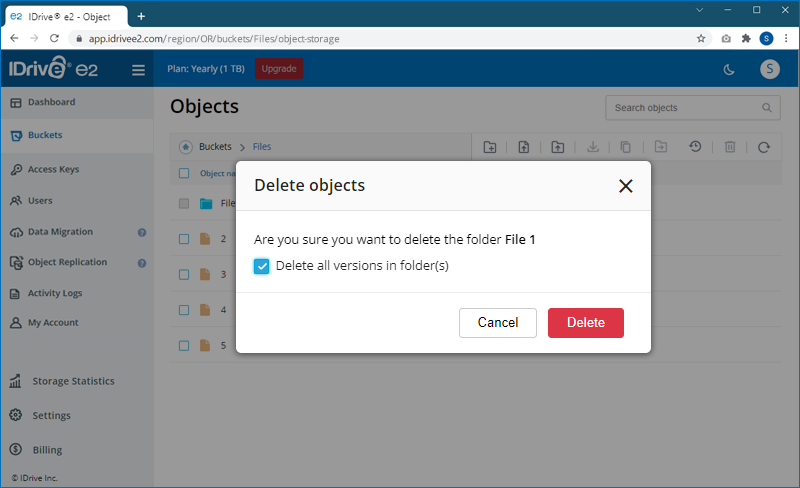Click the upload folder icon
800x488 pixels.
tap(558, 147)
